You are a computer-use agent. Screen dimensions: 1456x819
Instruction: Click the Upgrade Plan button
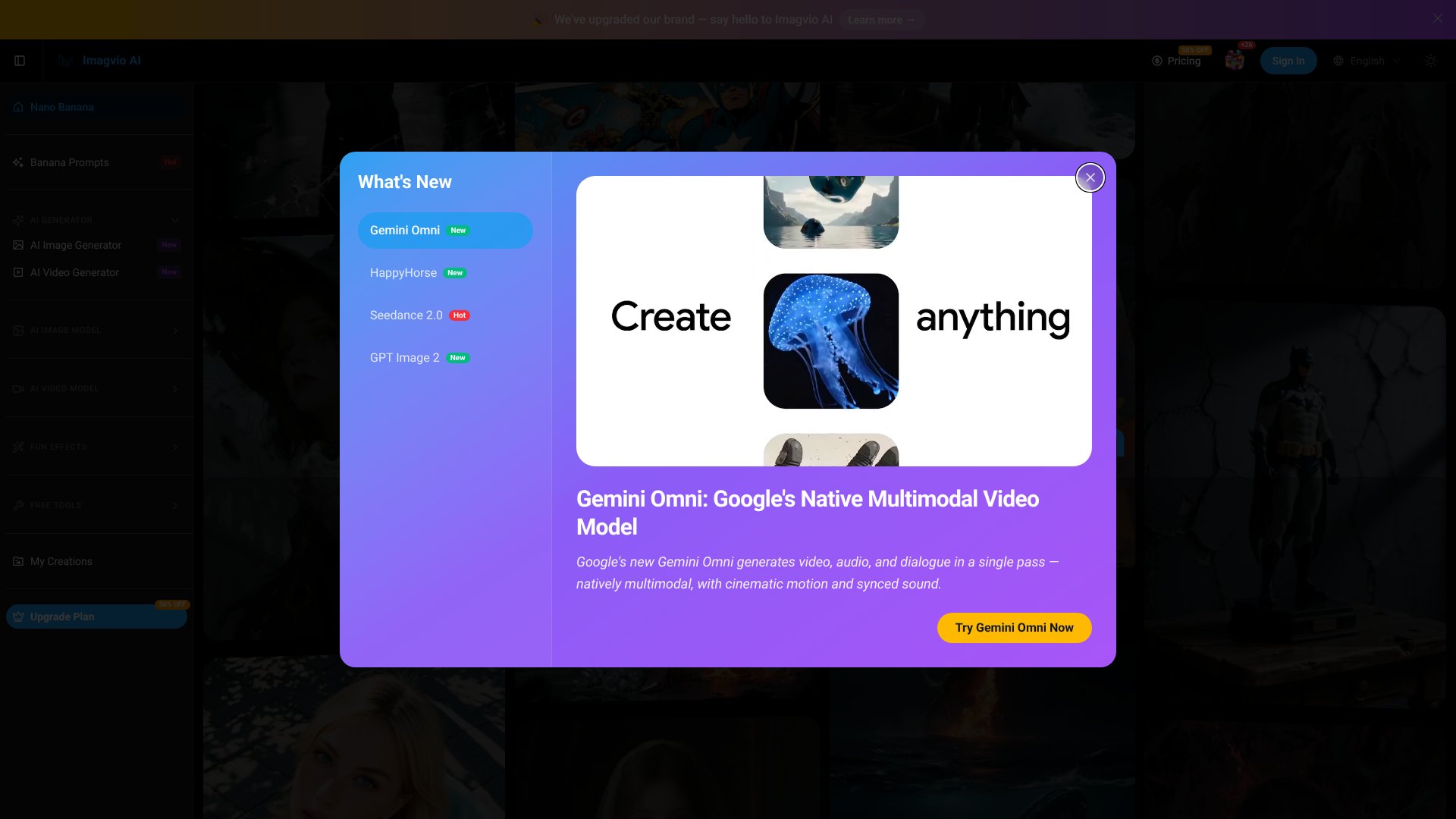click(97, 617)
